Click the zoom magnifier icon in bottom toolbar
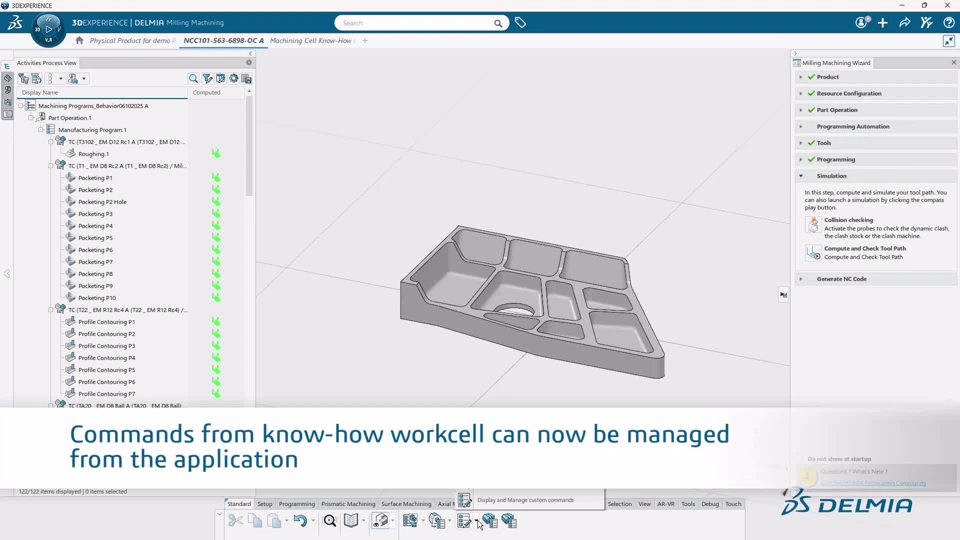Screen dimensions: 960x540 click(330, 521)
